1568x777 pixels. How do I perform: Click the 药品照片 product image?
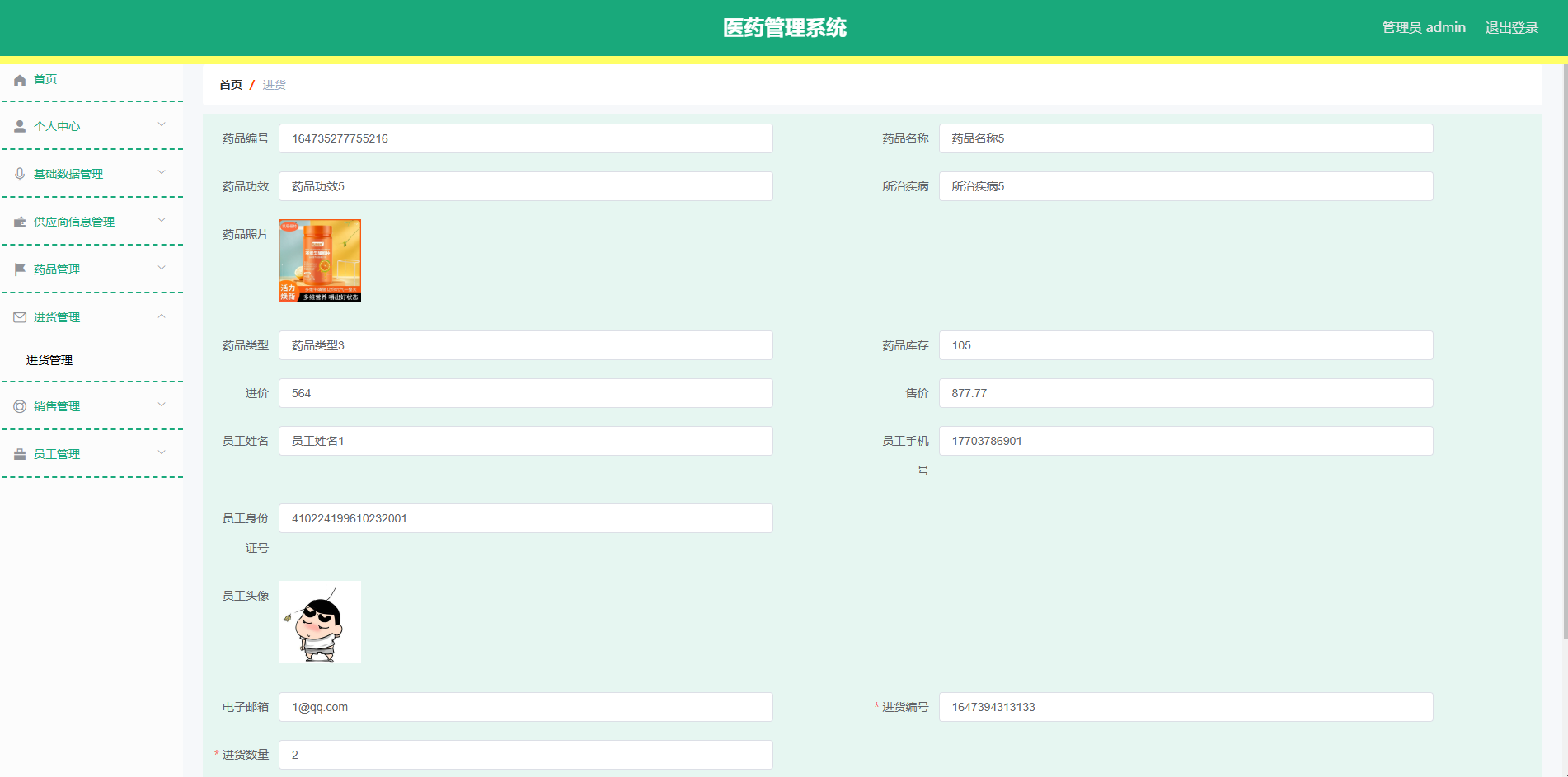(x=319, y=260)
